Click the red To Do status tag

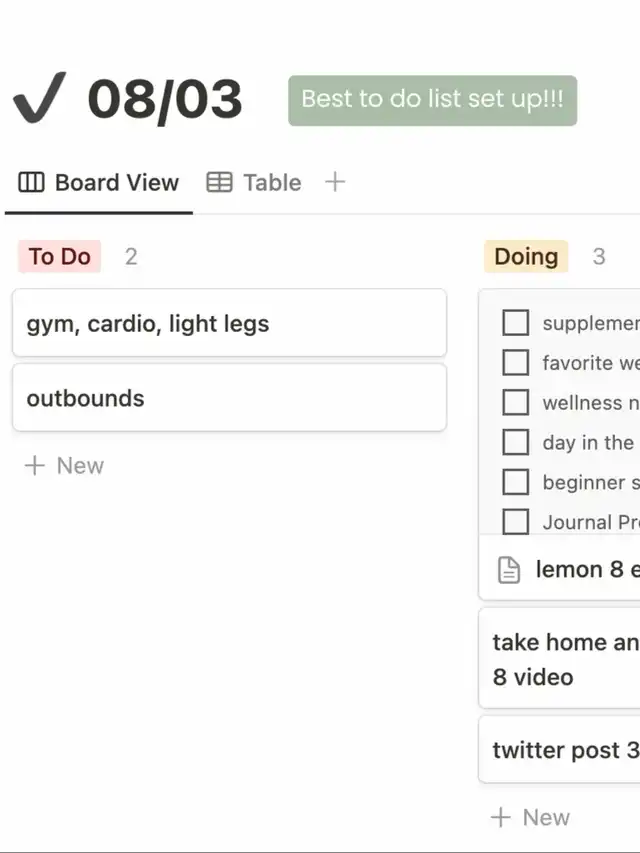click(x=59, y=257)
